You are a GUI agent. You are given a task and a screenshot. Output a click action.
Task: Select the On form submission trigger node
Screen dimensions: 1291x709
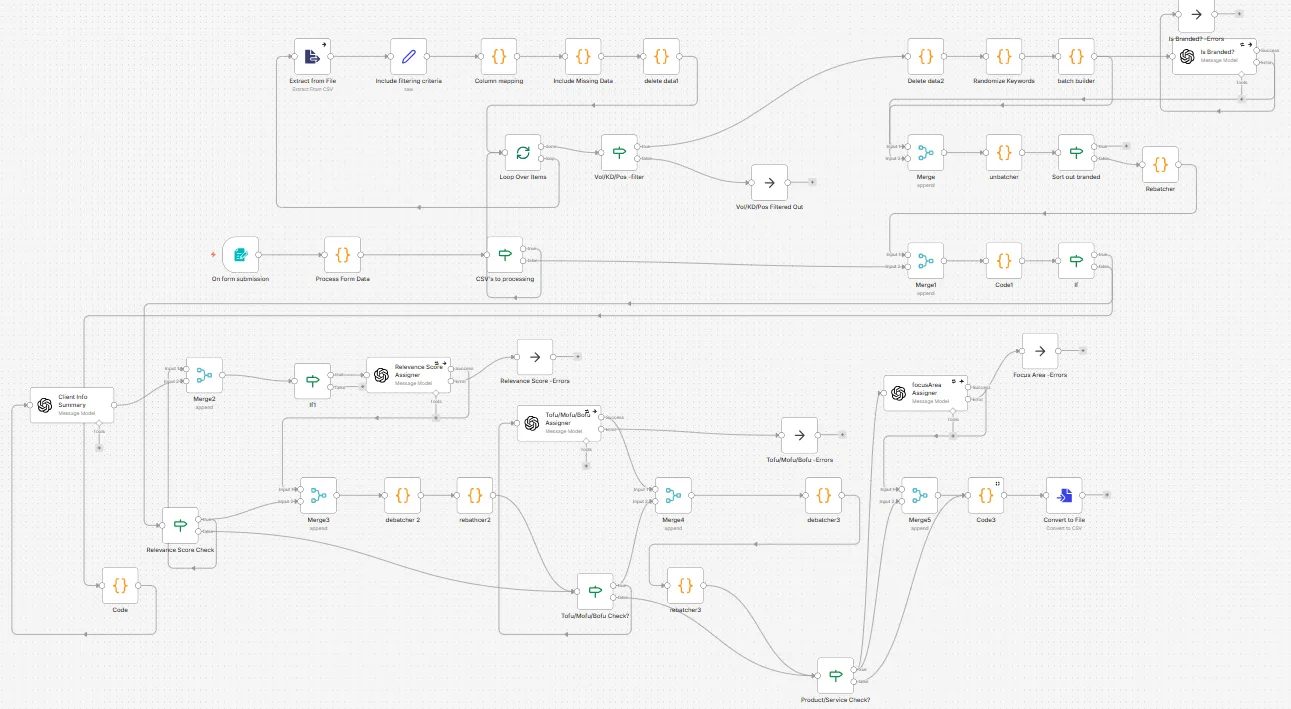point(240,255)
